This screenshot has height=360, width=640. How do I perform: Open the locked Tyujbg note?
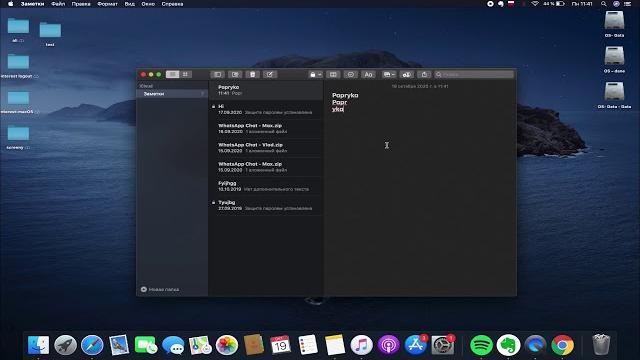[x=266, y=205]
